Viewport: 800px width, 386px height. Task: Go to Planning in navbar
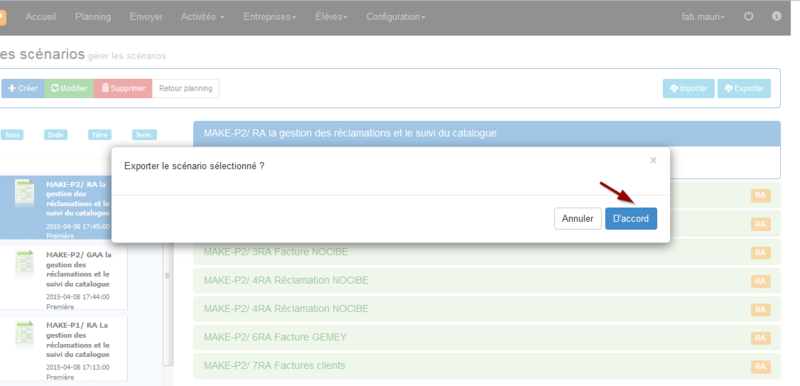pyautogui.click(x=93, y=17)
